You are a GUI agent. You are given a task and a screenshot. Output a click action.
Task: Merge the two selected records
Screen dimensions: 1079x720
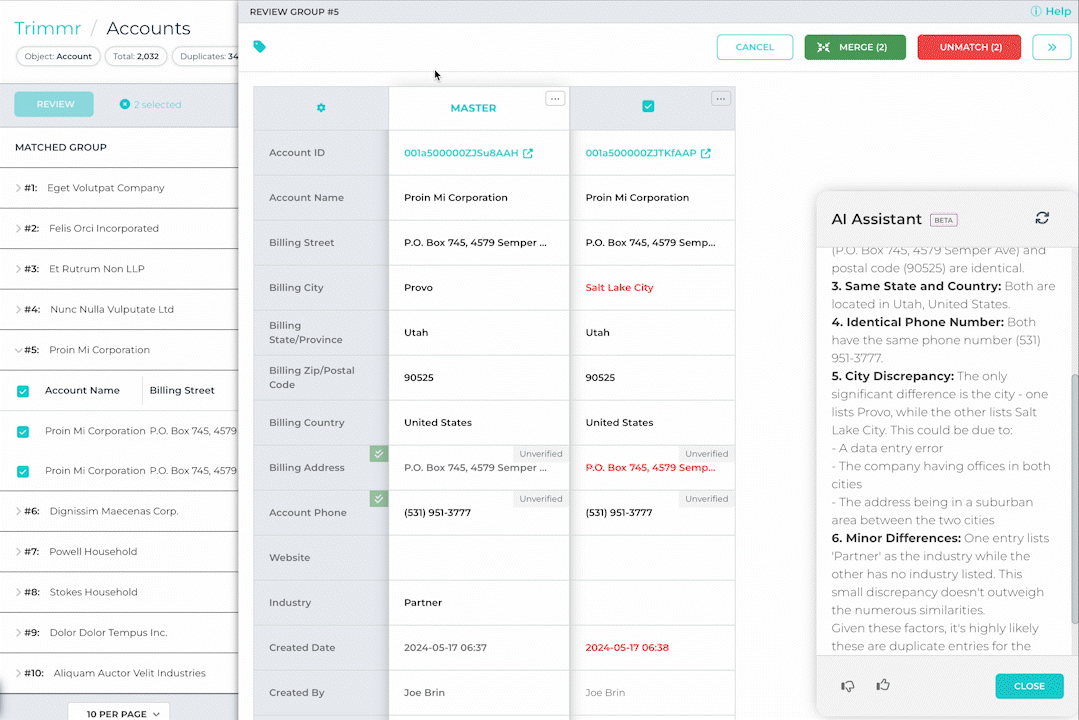tap(855, 46)
